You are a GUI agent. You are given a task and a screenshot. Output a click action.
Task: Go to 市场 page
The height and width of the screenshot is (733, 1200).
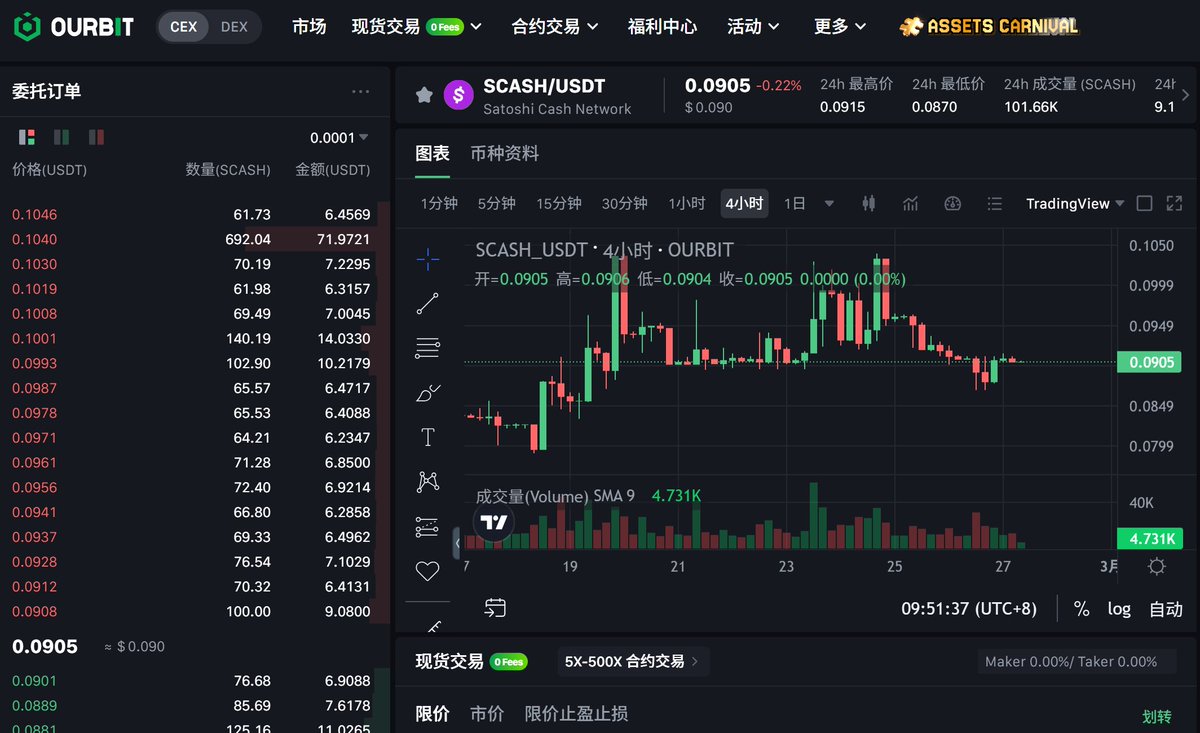click(x=309, y=27)
